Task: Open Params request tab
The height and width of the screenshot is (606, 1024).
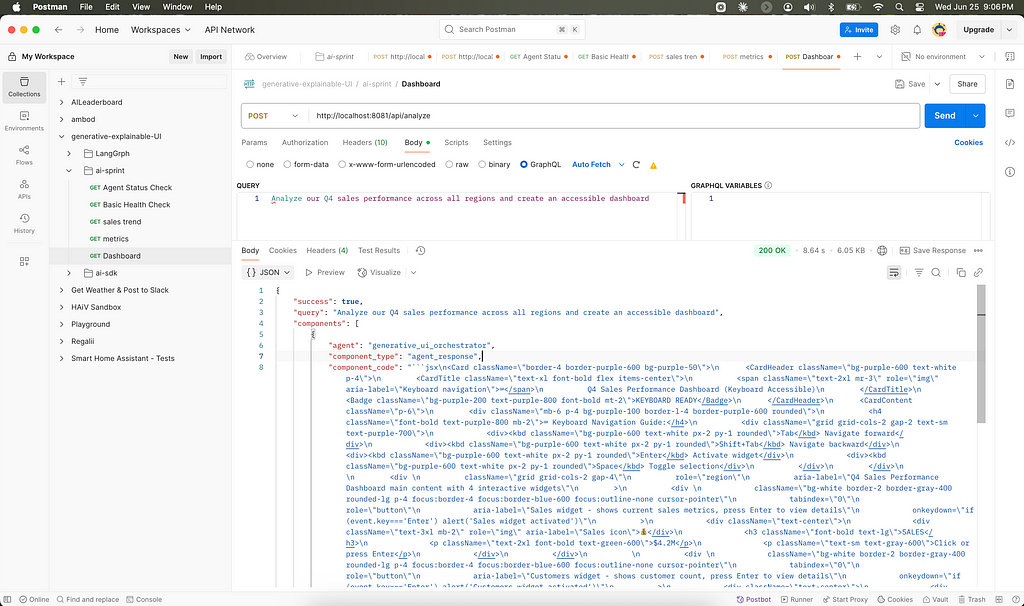Action: [254, 142]
